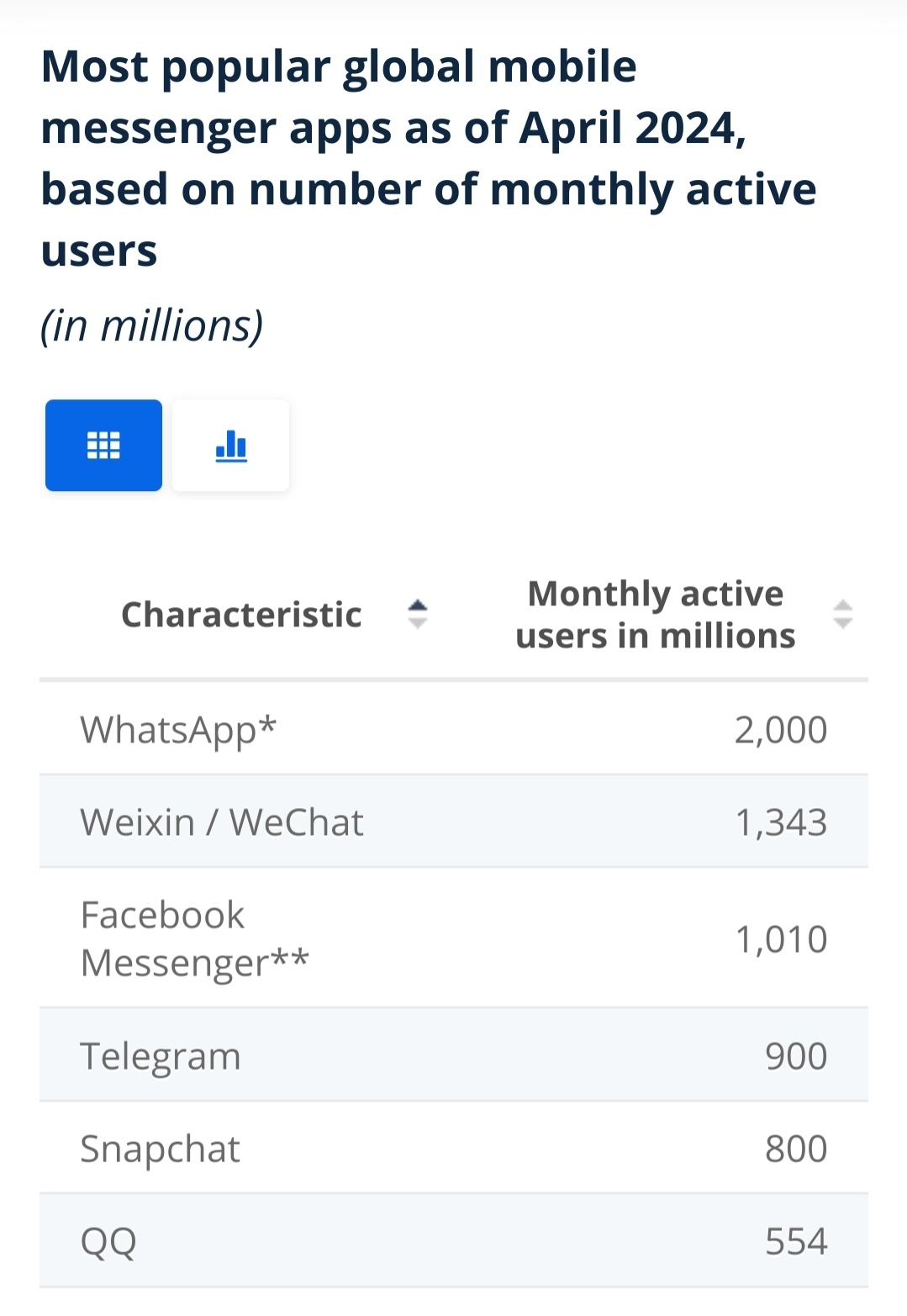Sort by monthly active users arrows
Screen dimensions: 907x1316
coord(842,615)
